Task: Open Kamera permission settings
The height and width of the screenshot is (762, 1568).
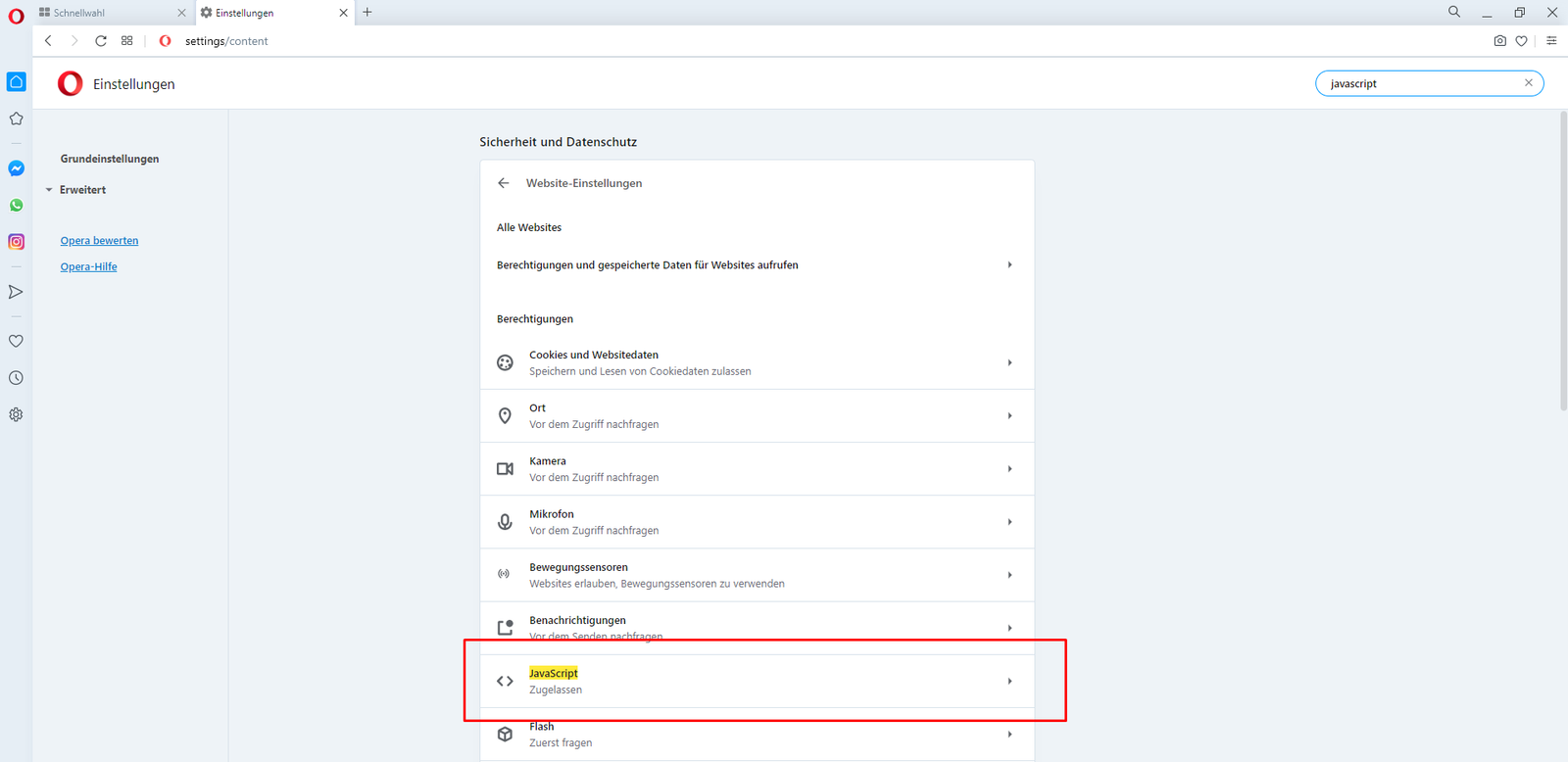Action: point(756,469)
